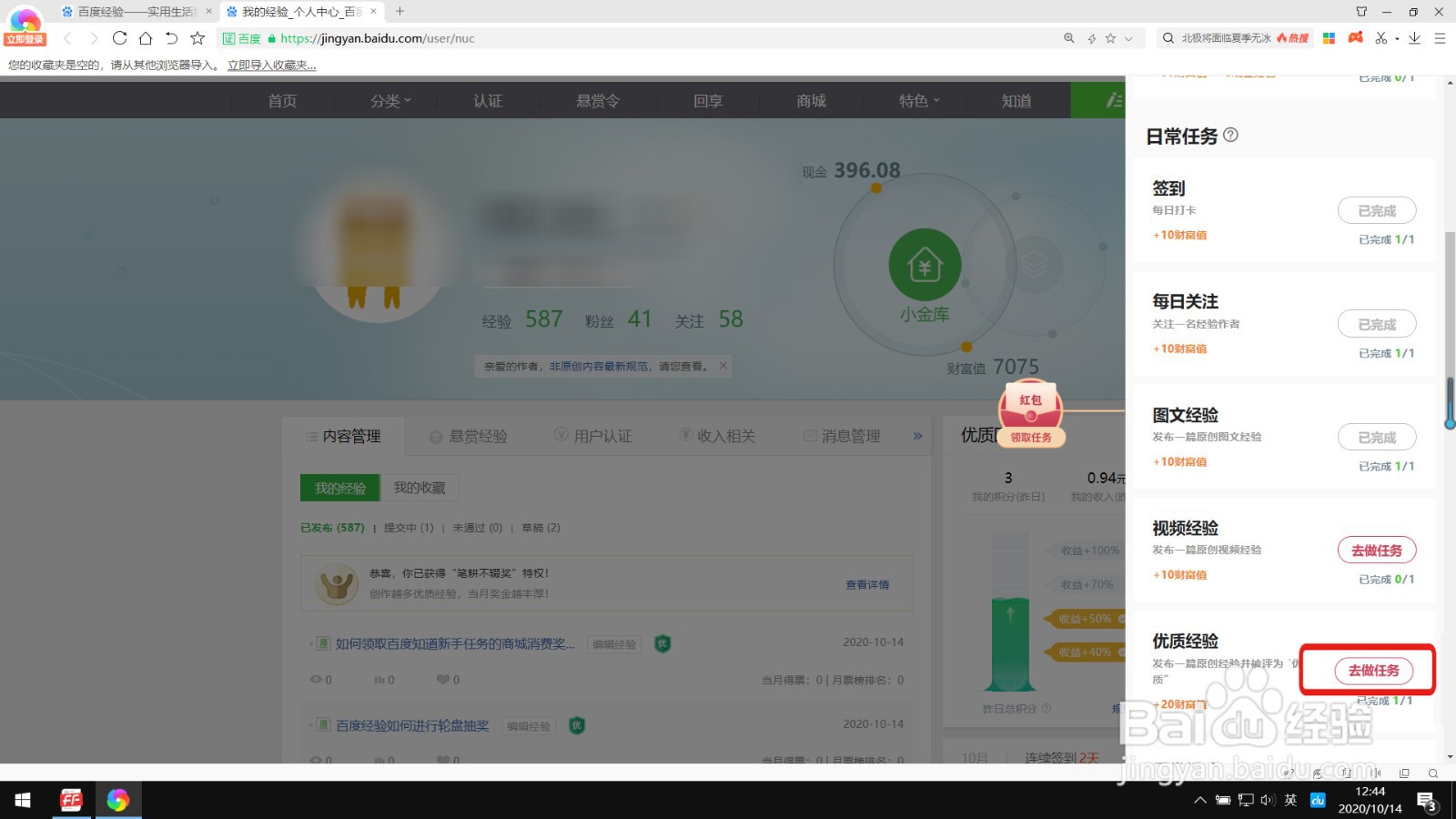This screenshot has width=1456, height=819.
Task: Expand more tabs with the » arrow
Action: coord(917,437)
